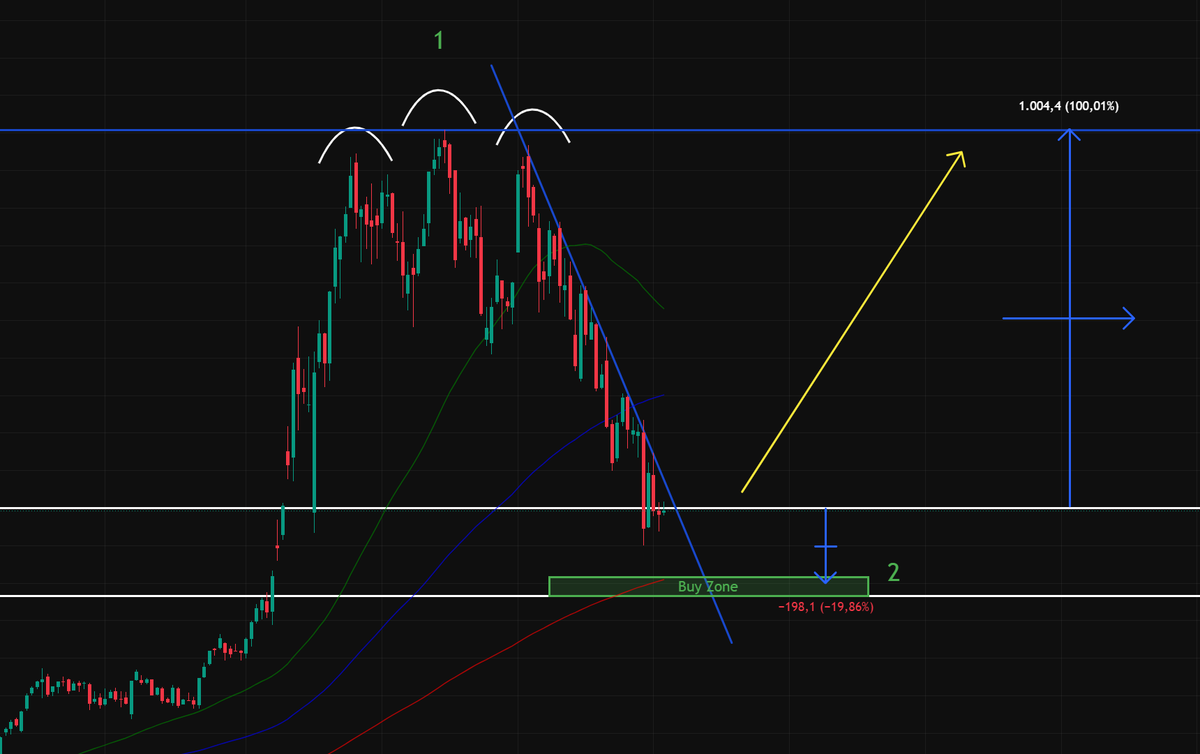The height and width of the screenshot is (754, 1200).
Task: Select the green "2" wave label text
Action: coord(894,573)
